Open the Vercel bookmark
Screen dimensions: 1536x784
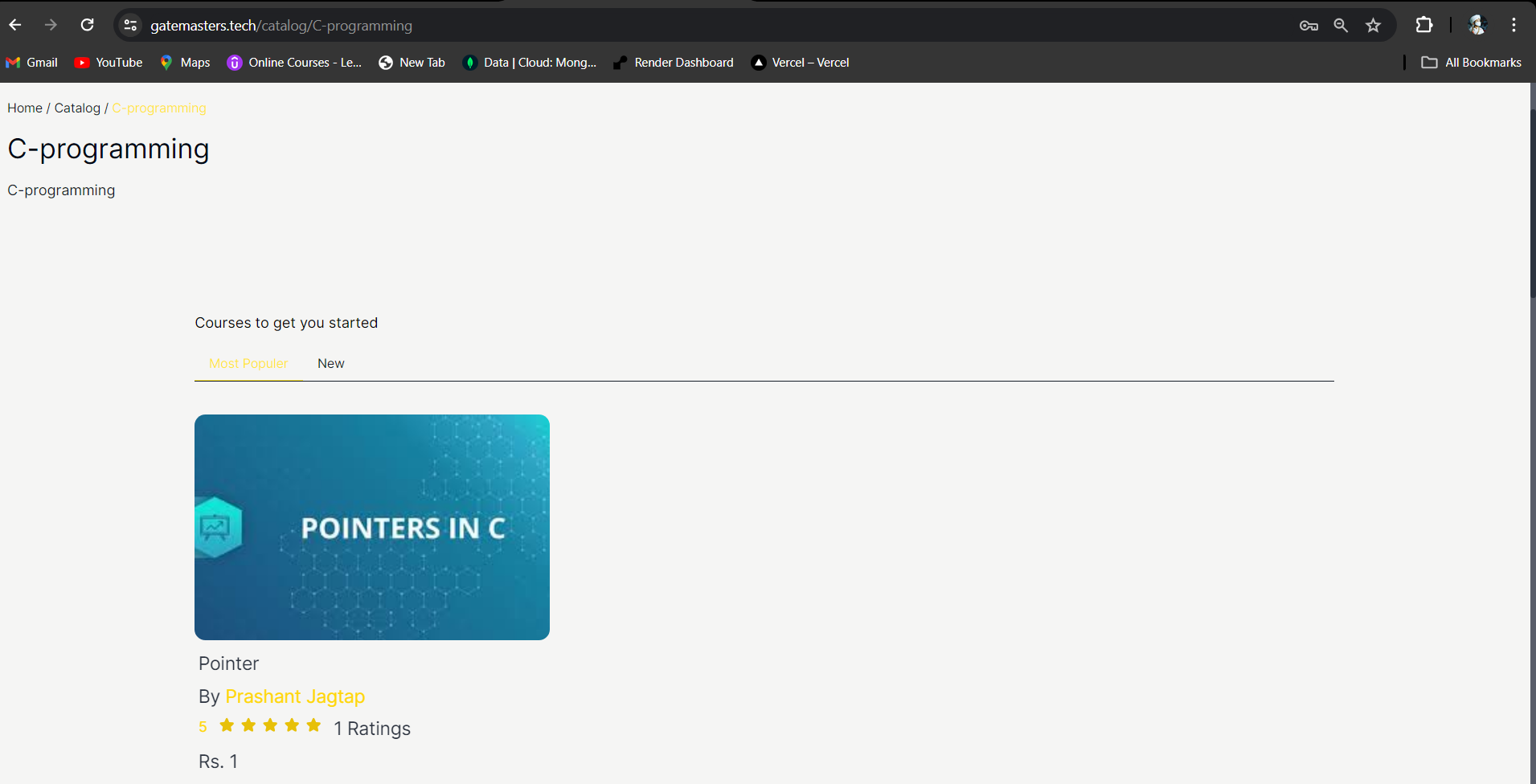800,62
